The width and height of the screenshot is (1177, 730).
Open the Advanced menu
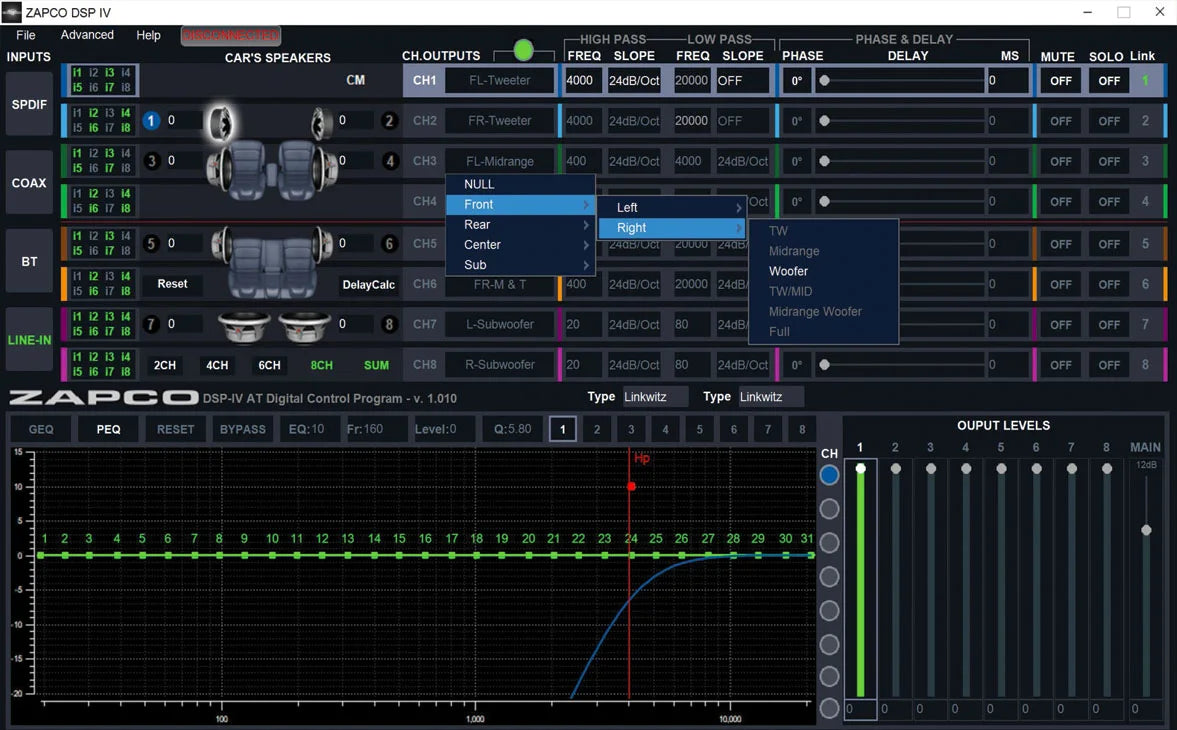click(87, 35)
